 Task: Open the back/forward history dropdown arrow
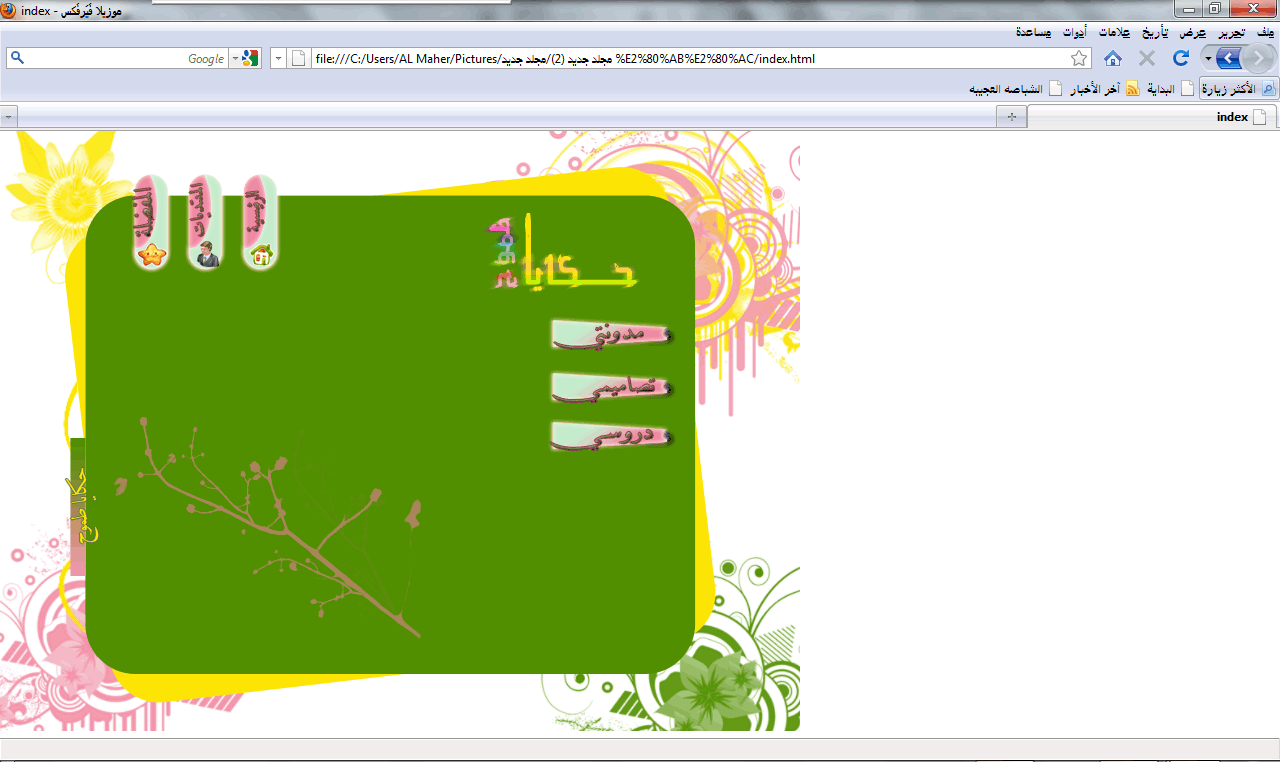1207,59
